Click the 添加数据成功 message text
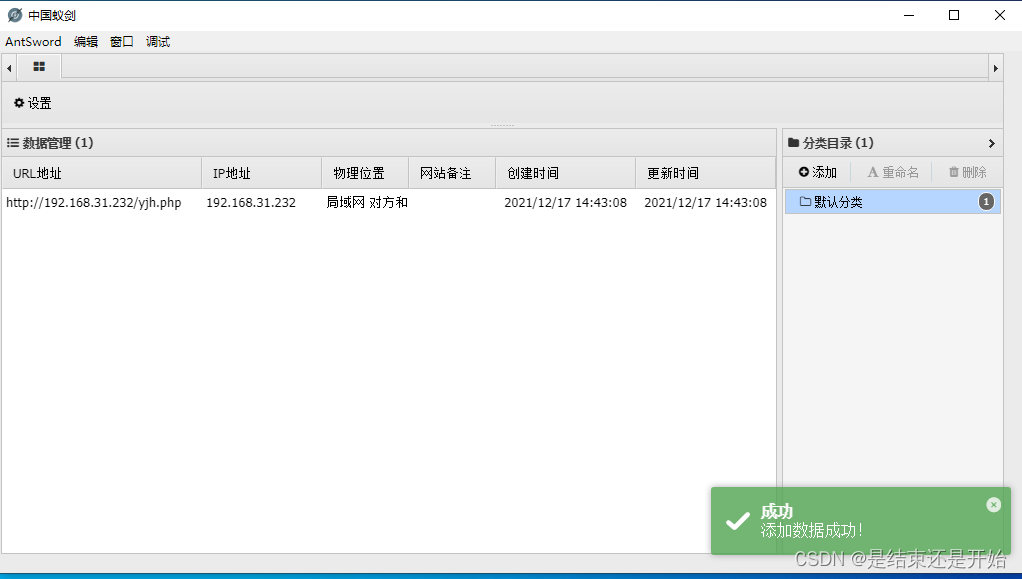1022x579 pixels. [811, 531]
